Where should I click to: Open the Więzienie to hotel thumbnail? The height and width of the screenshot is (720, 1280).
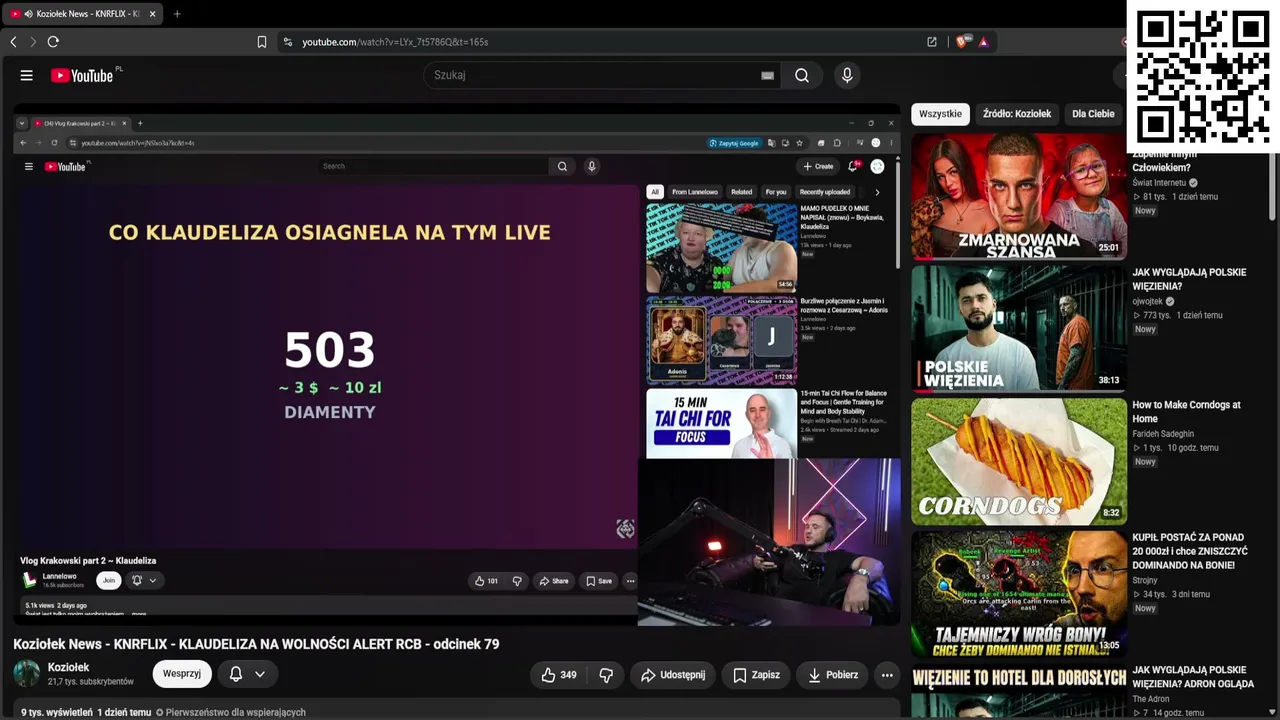tap(1019, 691)
